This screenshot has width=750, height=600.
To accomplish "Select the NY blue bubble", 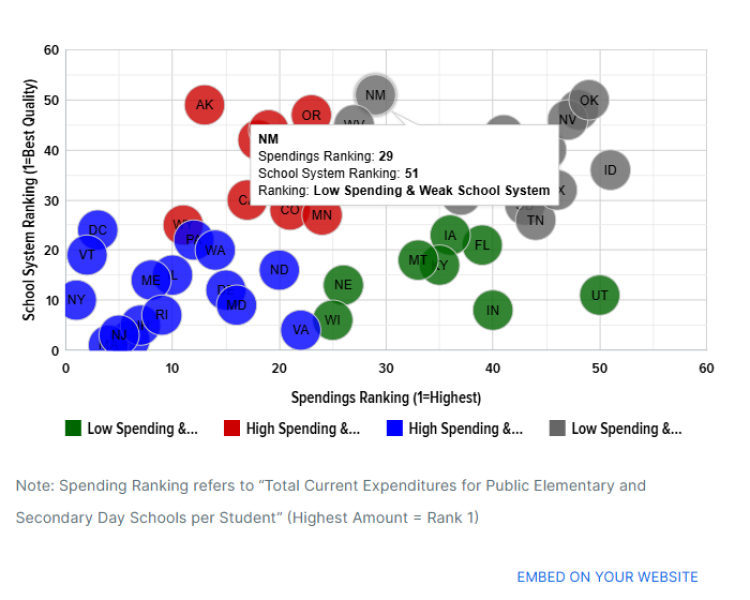I will (76, 300).
